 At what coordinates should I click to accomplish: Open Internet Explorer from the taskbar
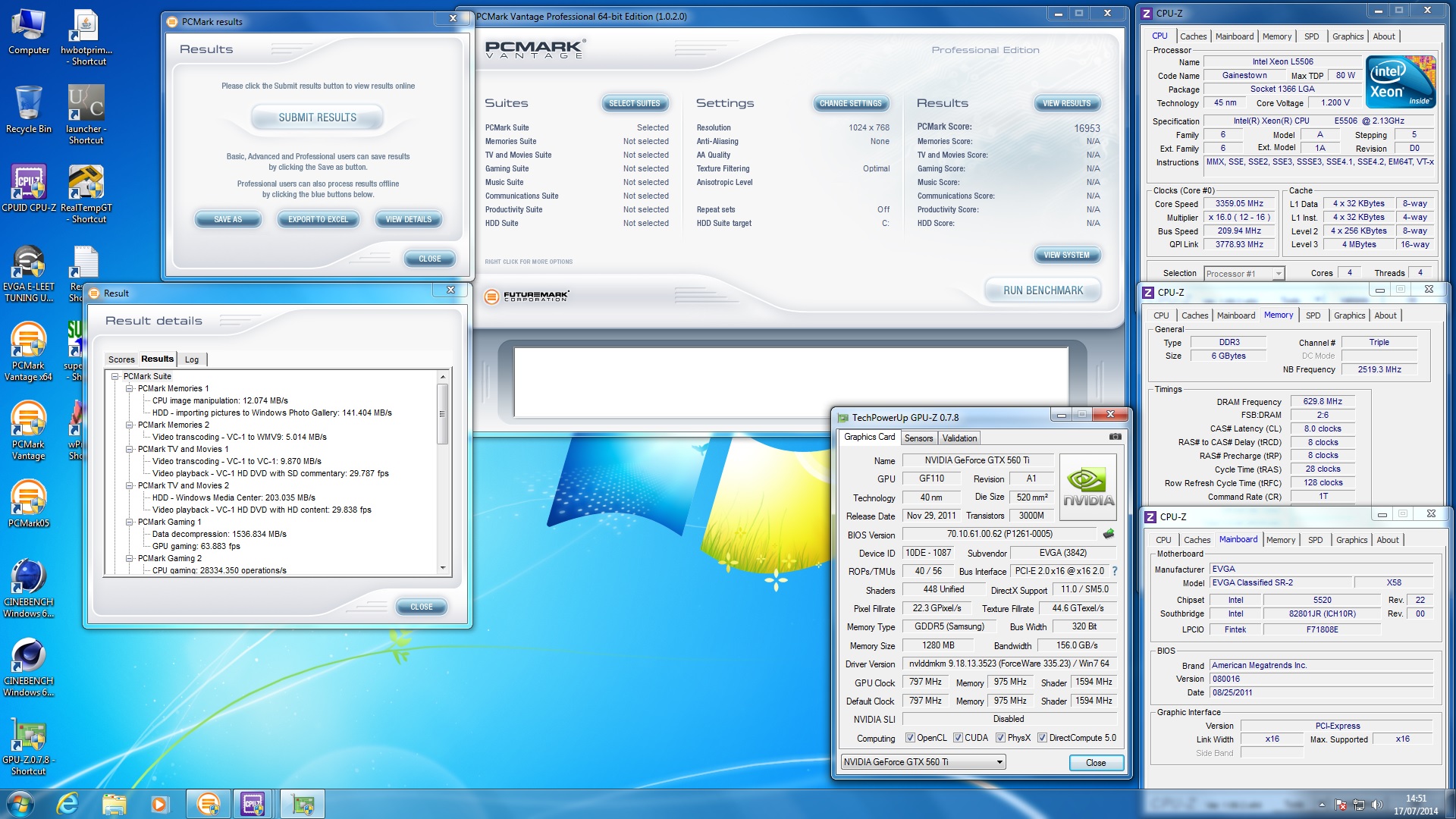click(x=68, y=804)
